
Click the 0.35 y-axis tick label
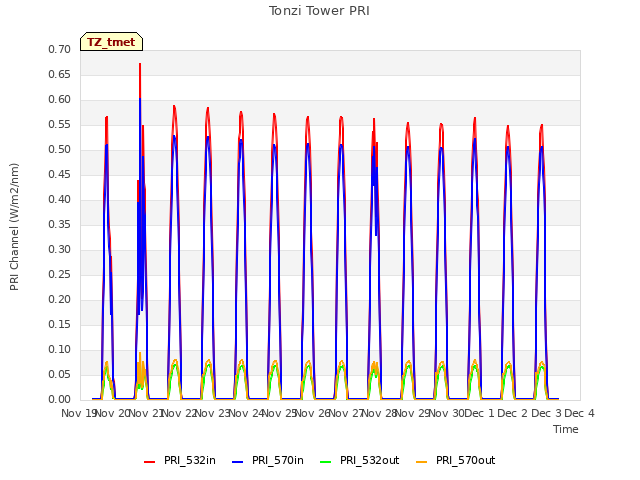pyautogui.click(x=60, y=224)
